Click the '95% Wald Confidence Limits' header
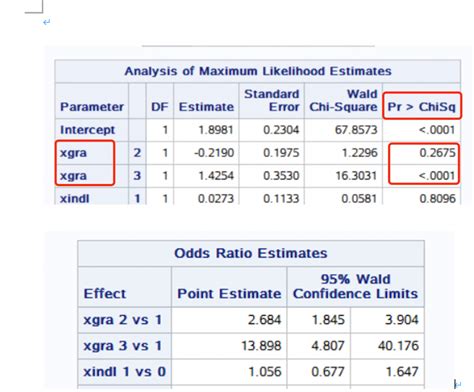This screenshot has width=474, height=392. pos(355,287)
